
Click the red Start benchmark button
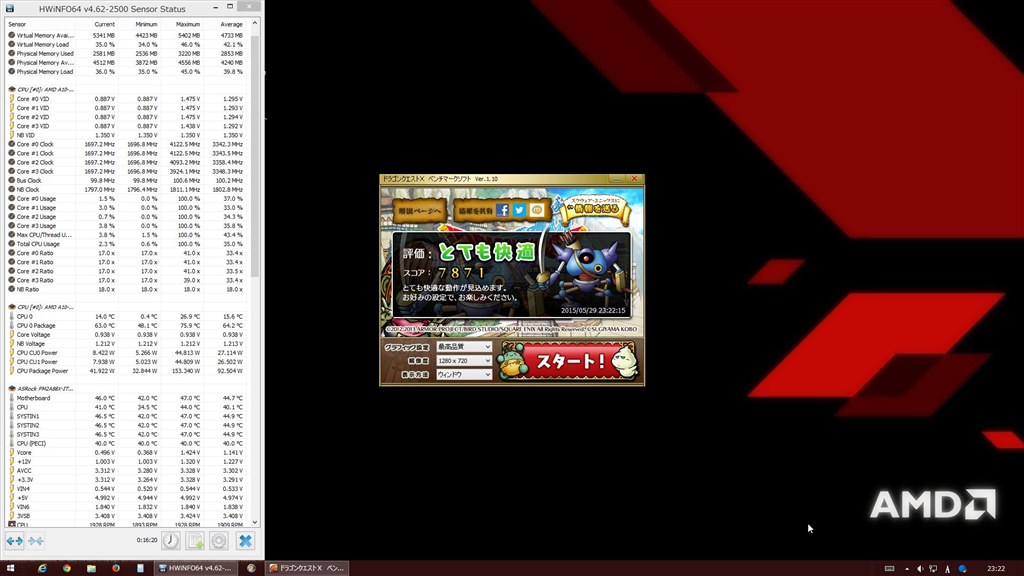pos(568,360)
